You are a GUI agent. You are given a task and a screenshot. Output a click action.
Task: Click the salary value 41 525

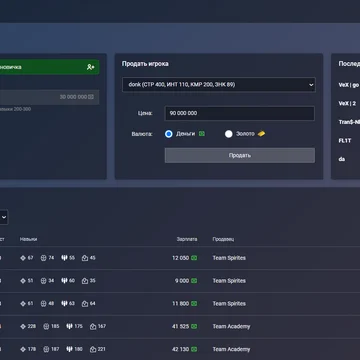coord(181,326)
